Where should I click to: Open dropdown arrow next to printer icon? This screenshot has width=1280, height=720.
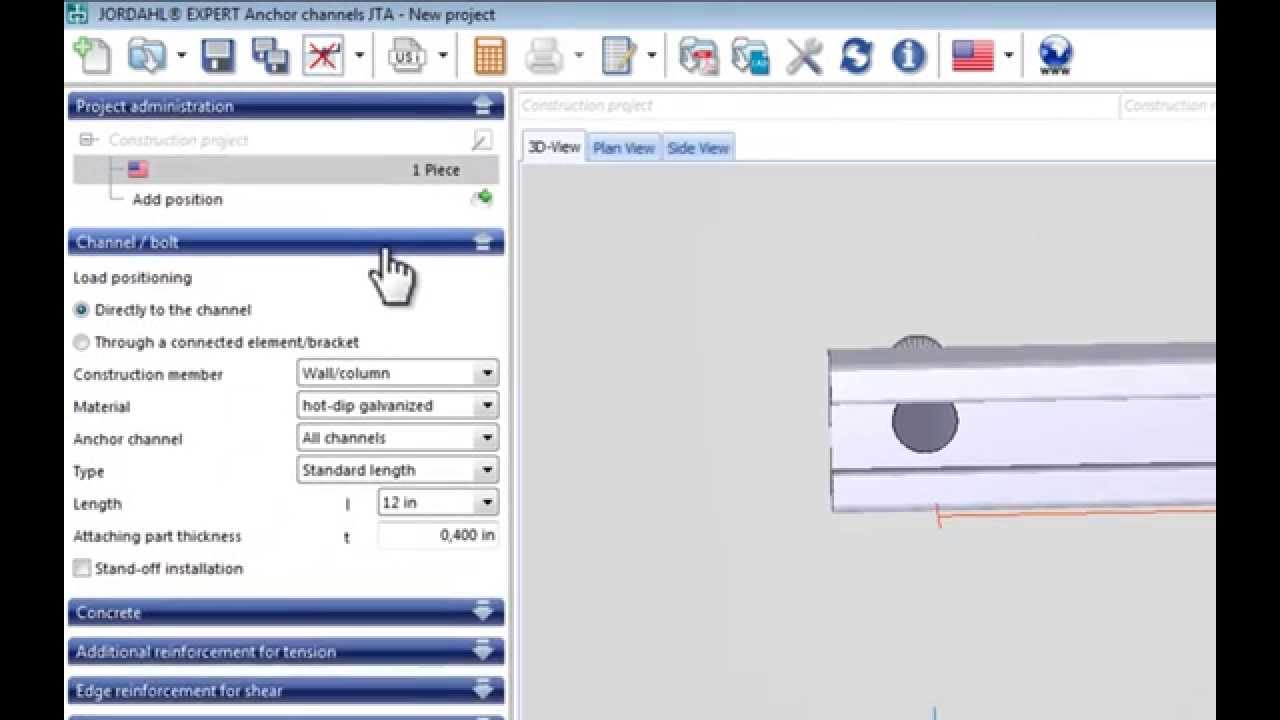(578, 55)
